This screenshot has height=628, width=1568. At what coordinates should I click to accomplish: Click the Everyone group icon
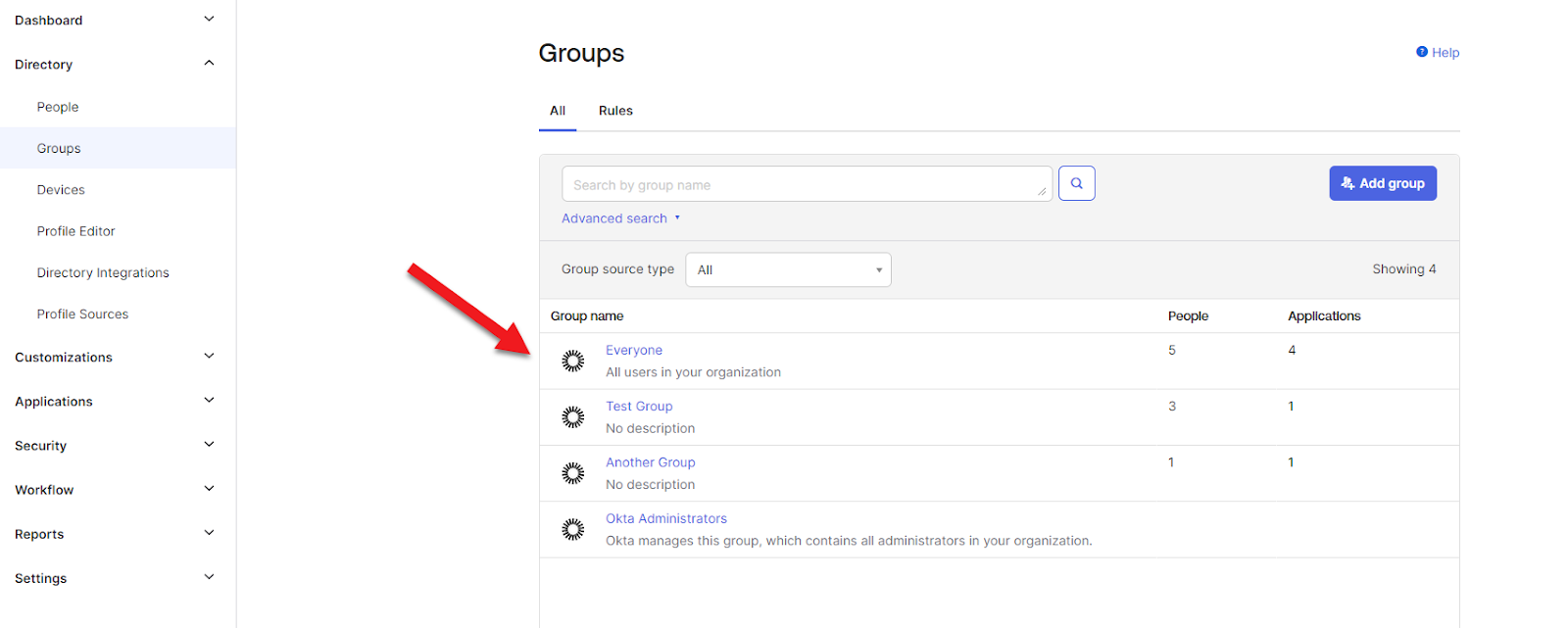click(x=573, y=361)
